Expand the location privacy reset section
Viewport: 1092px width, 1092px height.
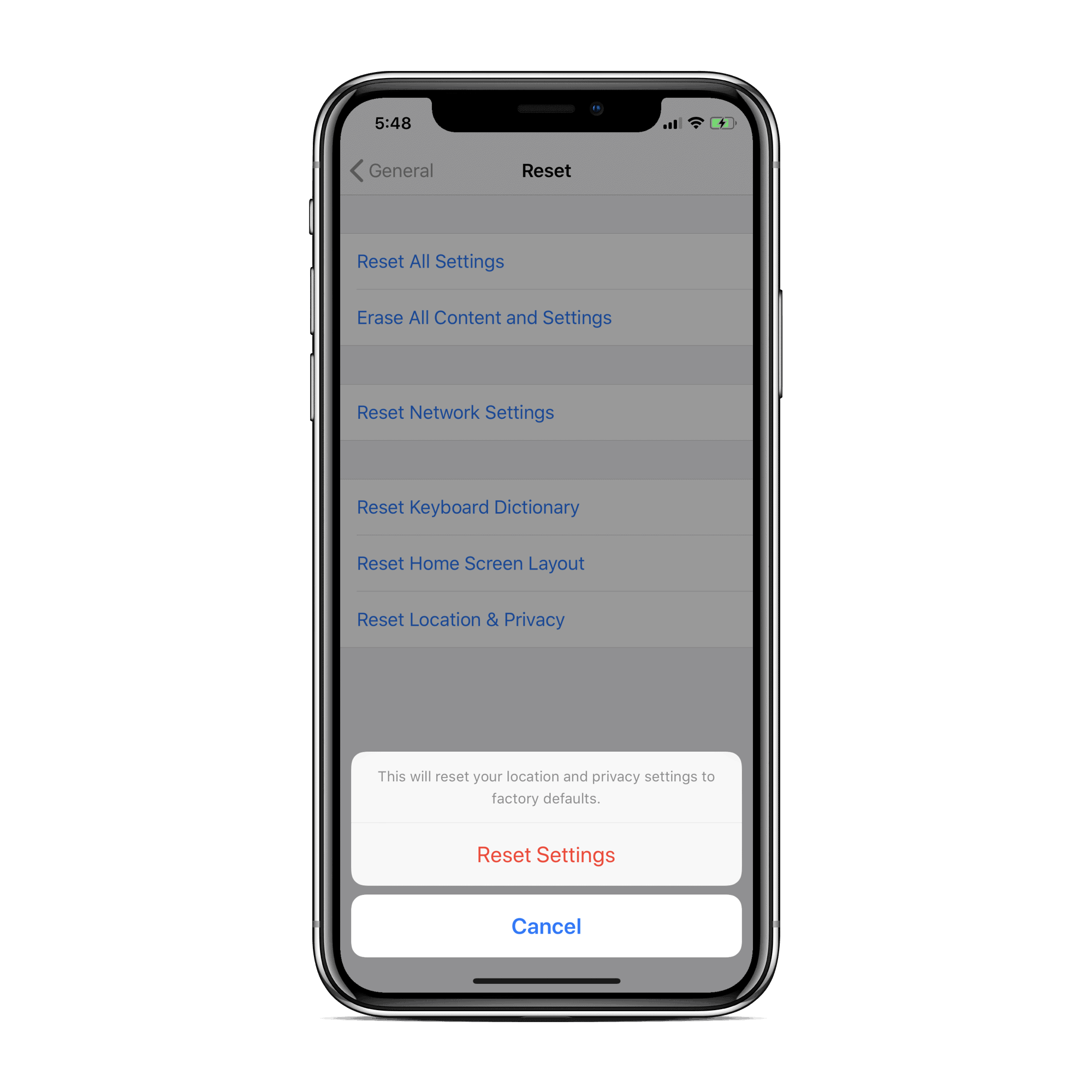click(x=462, y=619)
